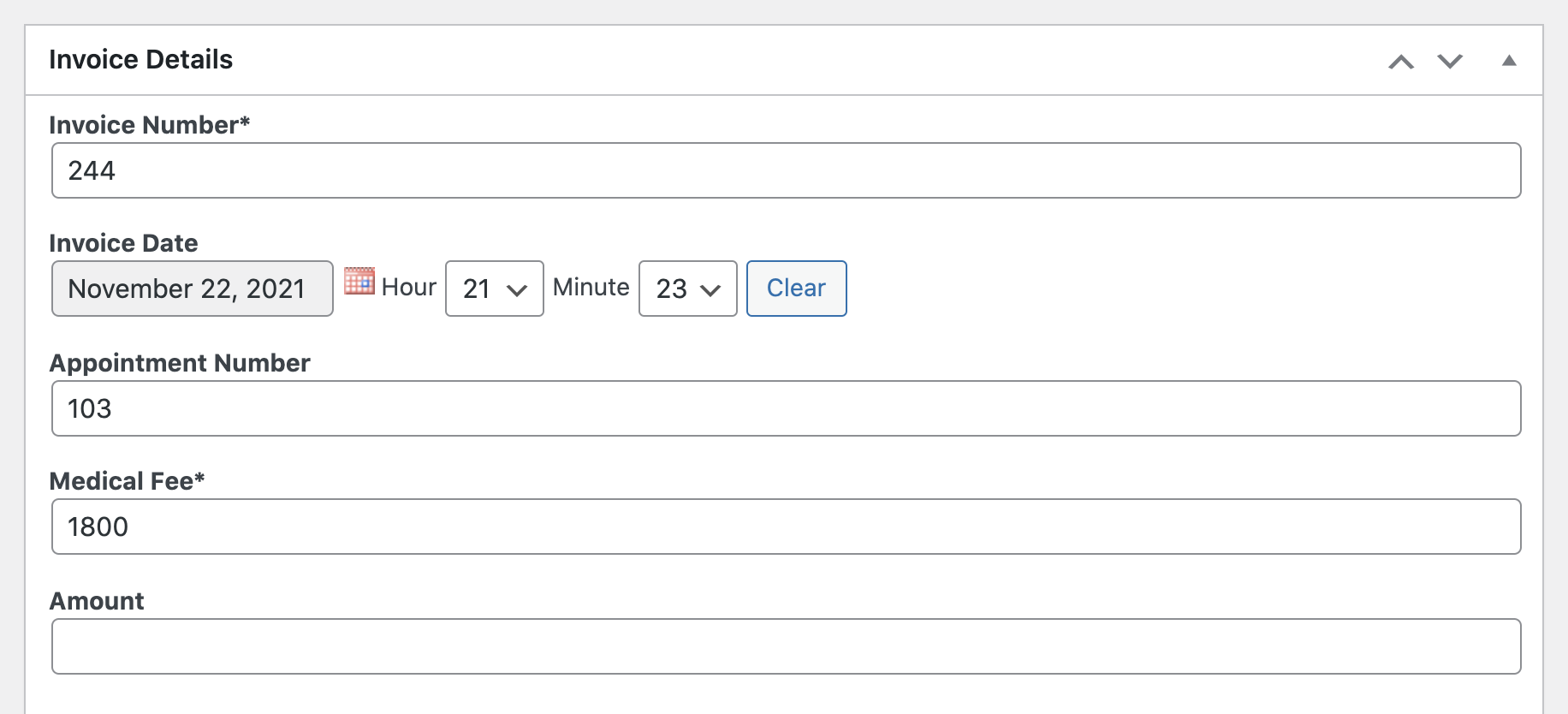Image resolution: width=1568 pixels, height=714 pixels.
Task: Clear the invoice date
Action: point(797,289)
